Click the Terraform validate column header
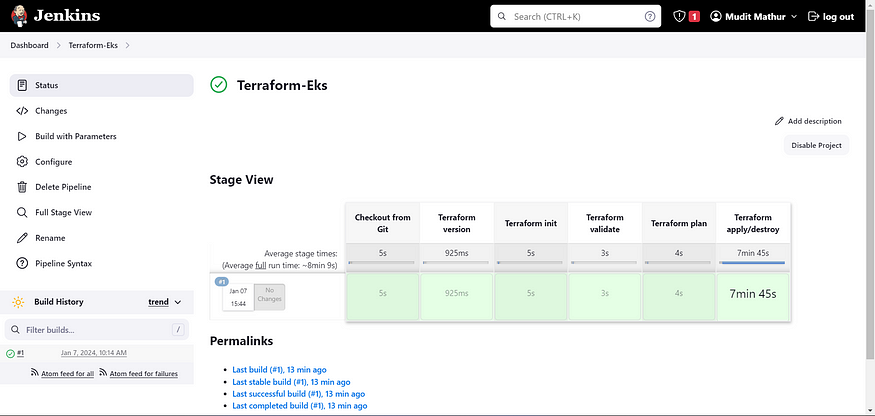 [x=605, y=223]
